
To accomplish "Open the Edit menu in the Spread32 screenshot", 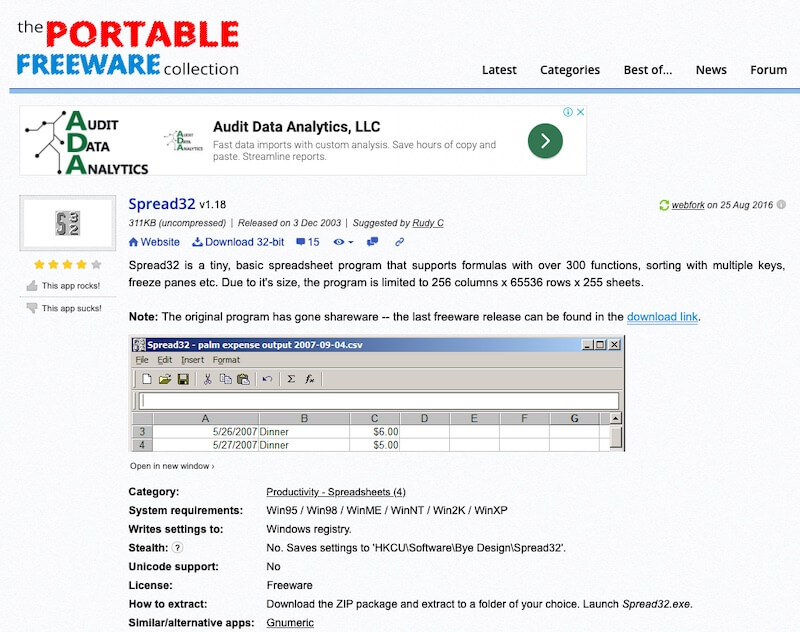I will [164, 360].
